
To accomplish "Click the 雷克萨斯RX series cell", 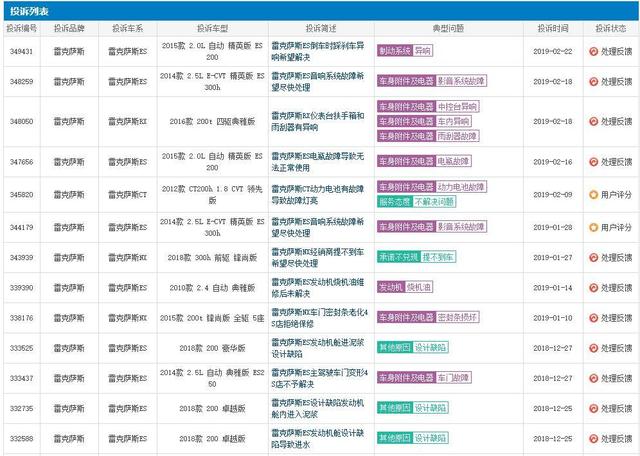I will coord(127,122).
